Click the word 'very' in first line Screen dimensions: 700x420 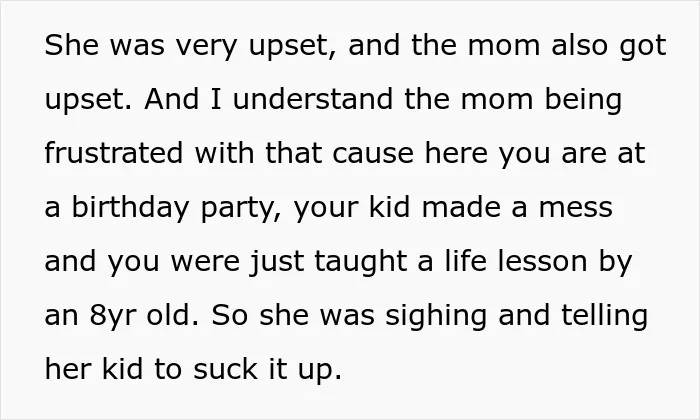point(206,47)
